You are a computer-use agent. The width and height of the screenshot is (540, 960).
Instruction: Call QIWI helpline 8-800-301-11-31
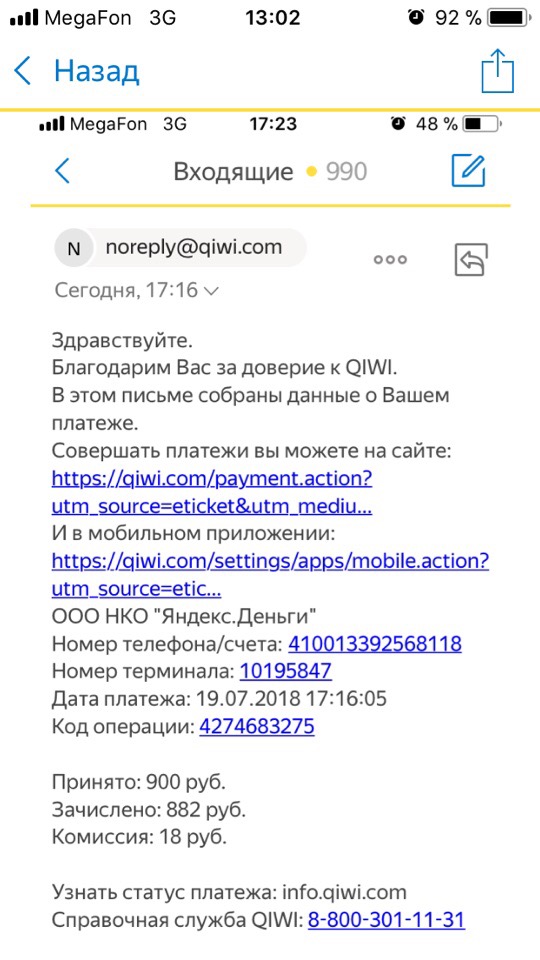(386, 920)
